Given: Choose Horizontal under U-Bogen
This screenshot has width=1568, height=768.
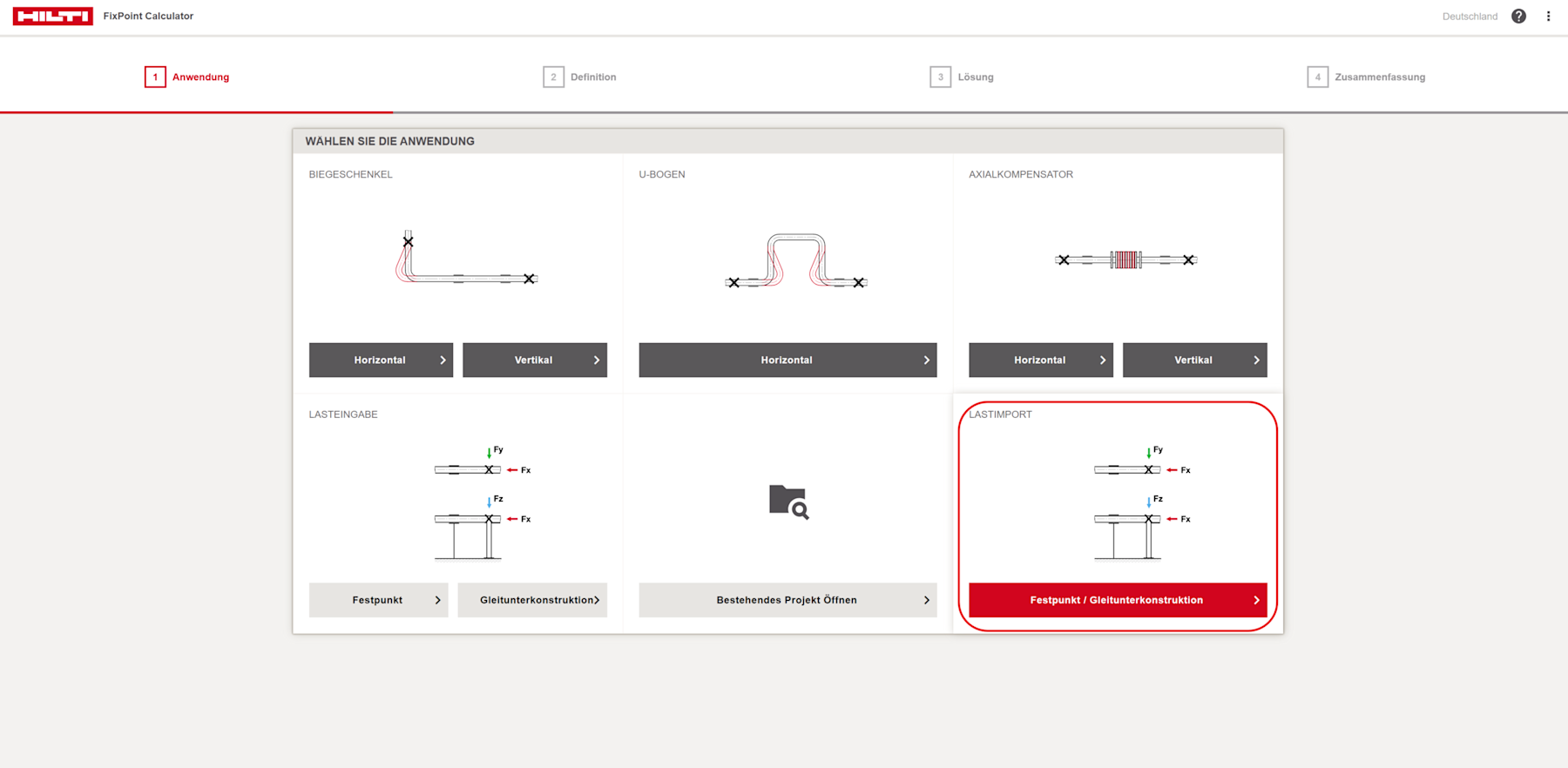Looking at the screenshot, I should coord(787,360).
